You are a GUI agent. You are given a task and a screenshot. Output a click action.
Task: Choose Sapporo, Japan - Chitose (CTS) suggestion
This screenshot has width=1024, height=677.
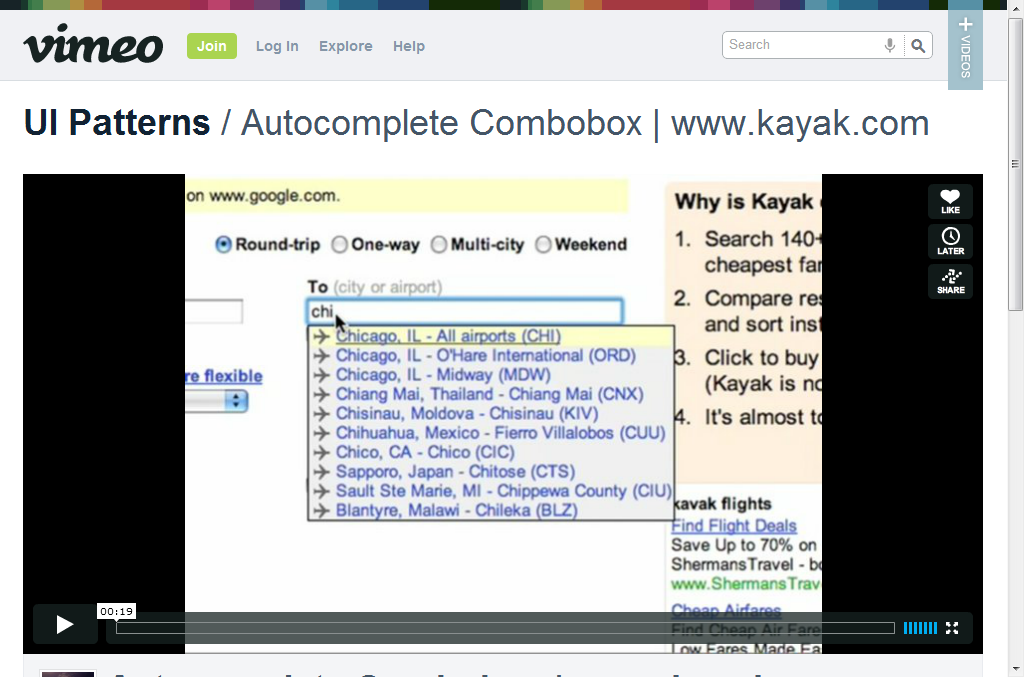490,471
